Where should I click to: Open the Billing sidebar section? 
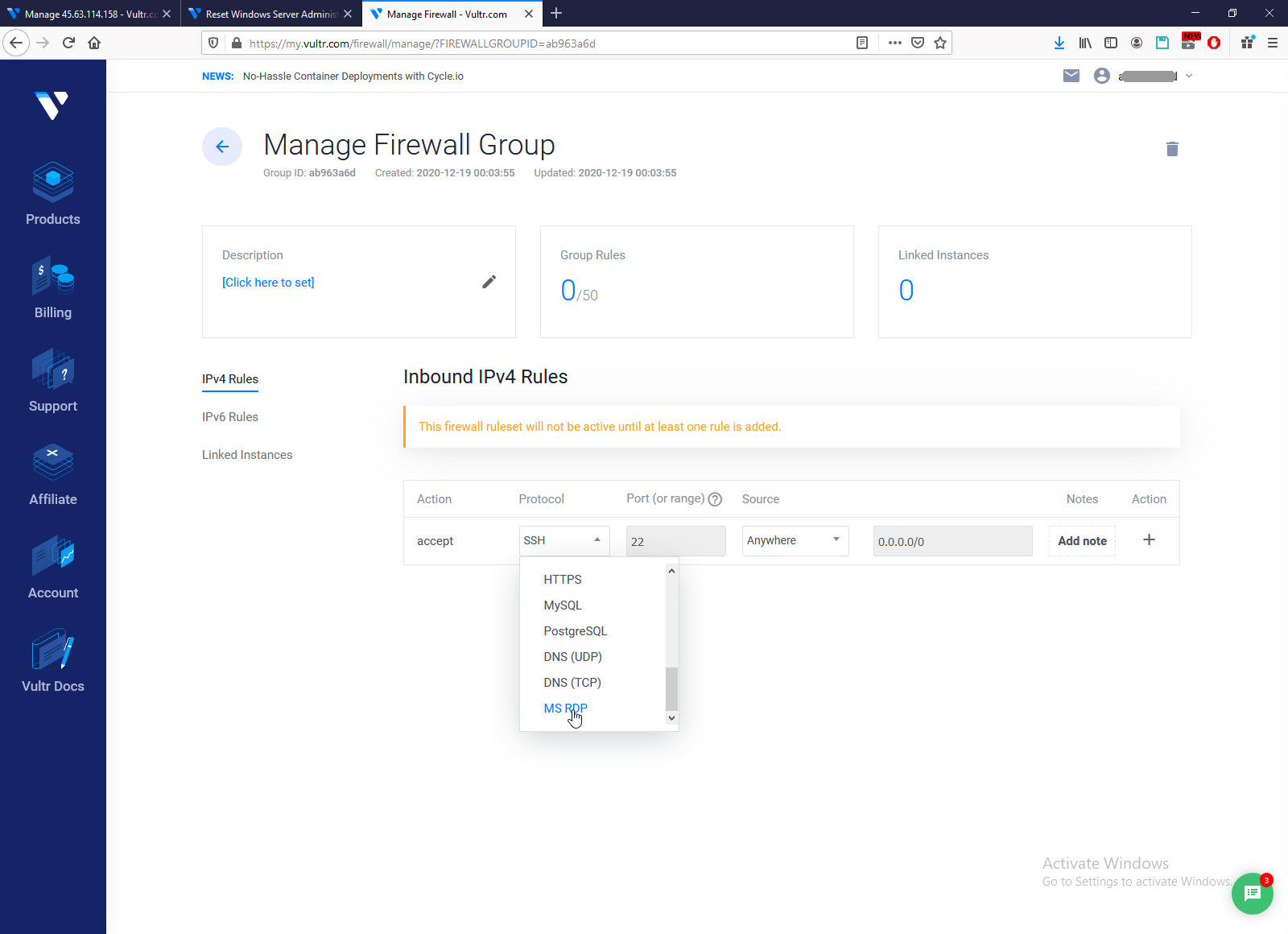[52, 287]
